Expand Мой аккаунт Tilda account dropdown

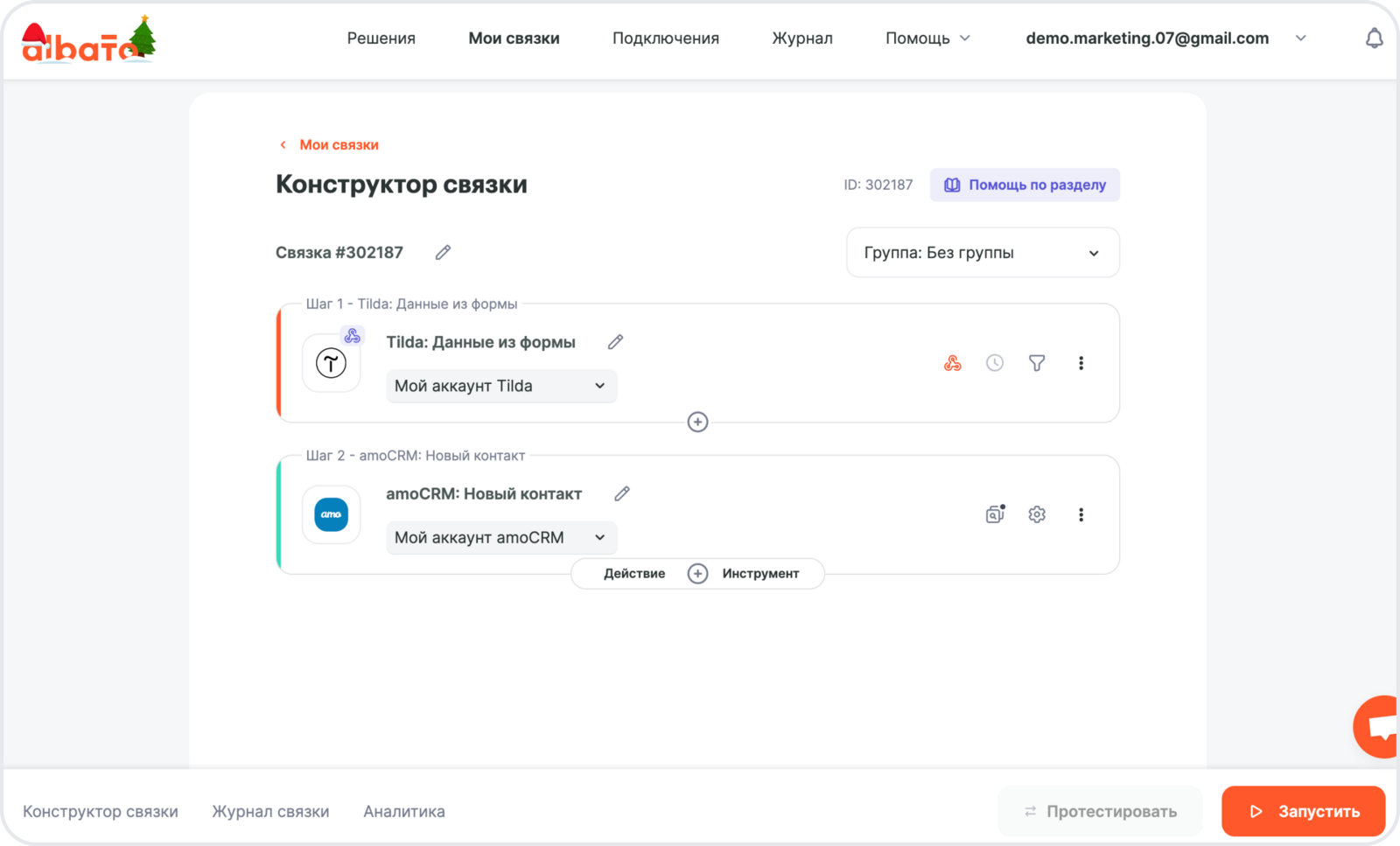[500, 386]
